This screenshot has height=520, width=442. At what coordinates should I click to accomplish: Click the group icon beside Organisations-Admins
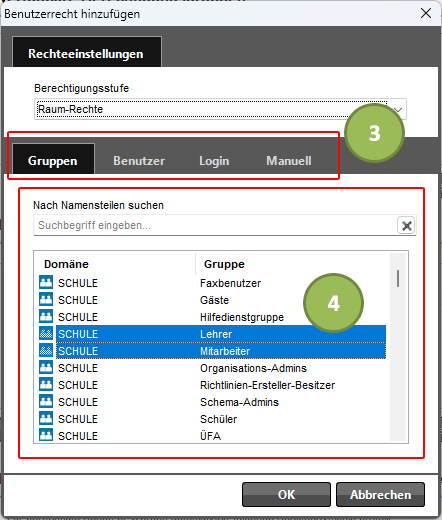click(46, 367)
